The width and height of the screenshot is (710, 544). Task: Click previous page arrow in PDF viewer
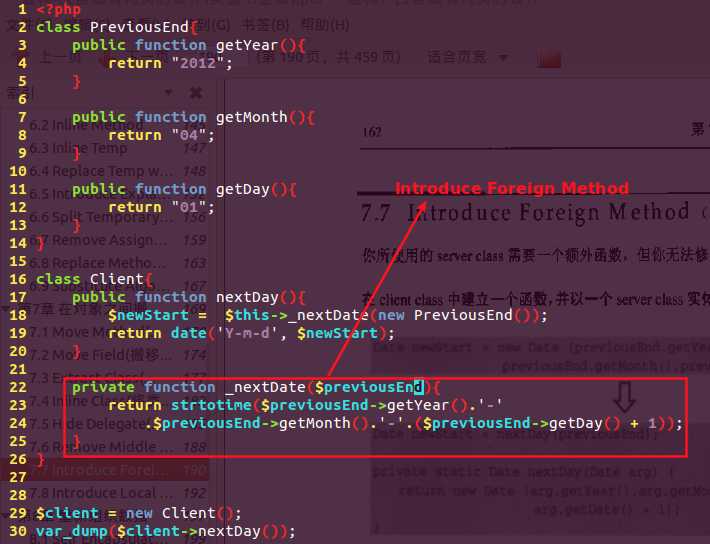tap(18, 58)
